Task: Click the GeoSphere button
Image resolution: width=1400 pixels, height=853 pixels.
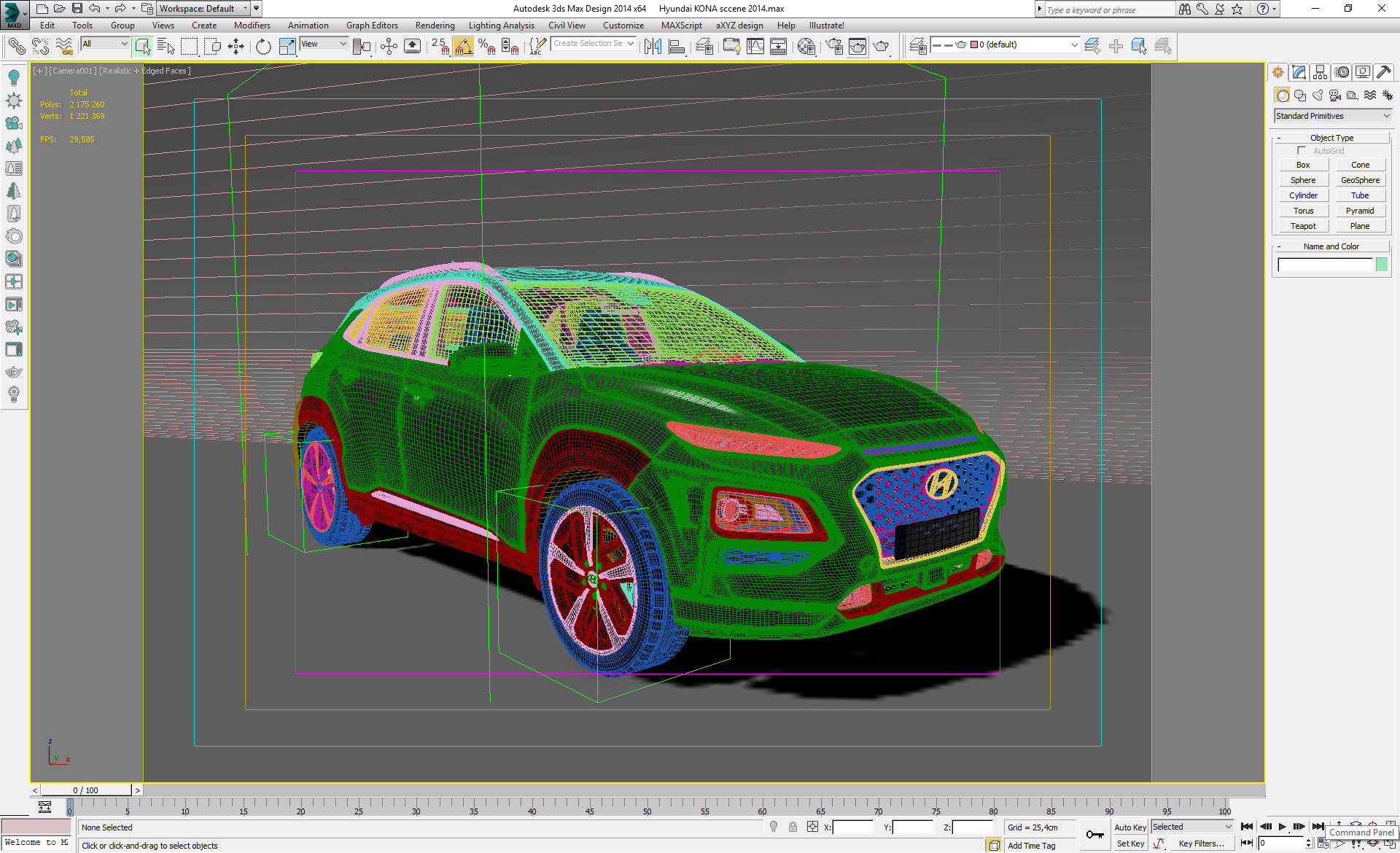Action: [1360, 180]
